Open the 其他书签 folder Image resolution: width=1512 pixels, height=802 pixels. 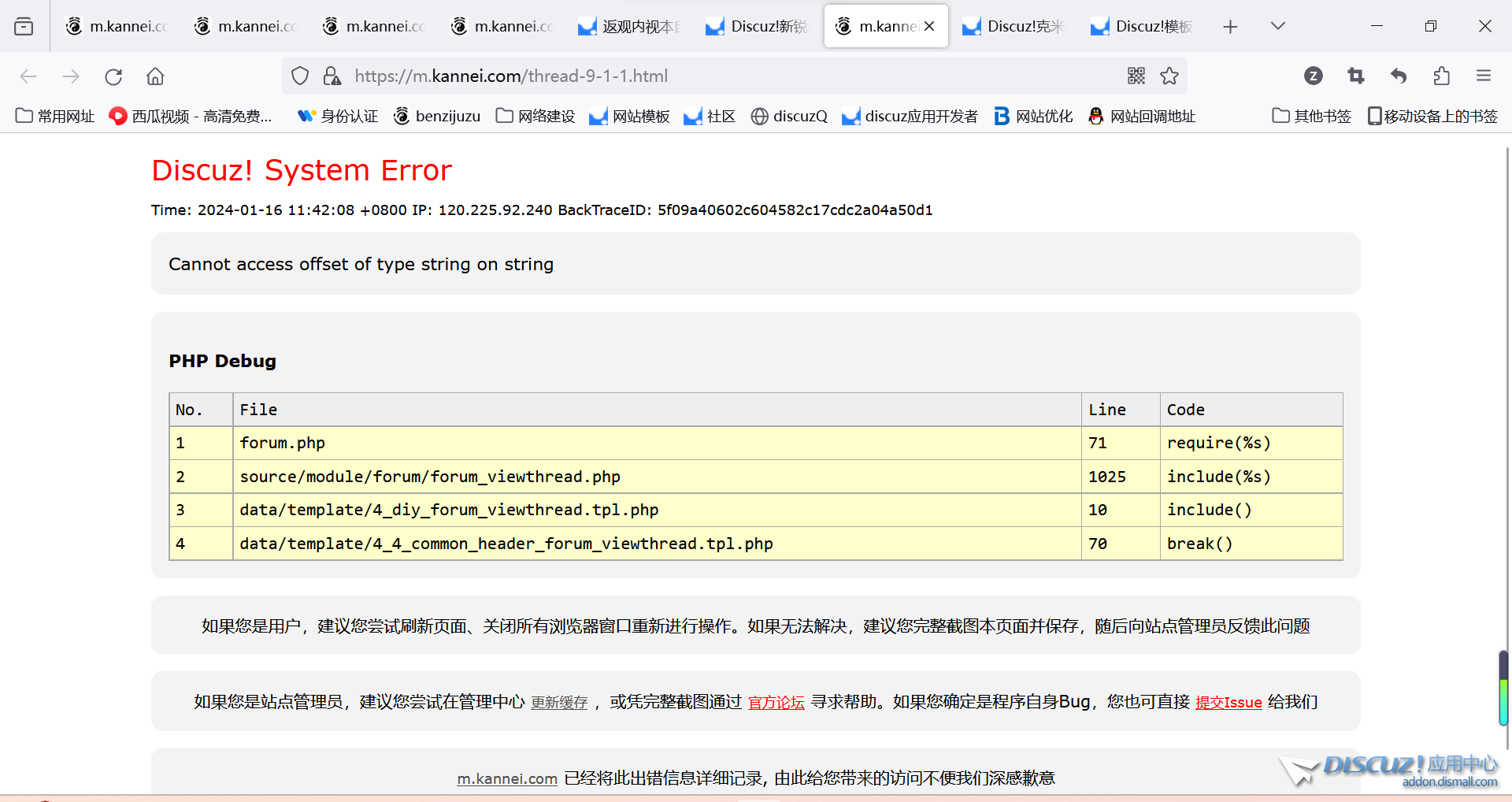click(1312, 117)
